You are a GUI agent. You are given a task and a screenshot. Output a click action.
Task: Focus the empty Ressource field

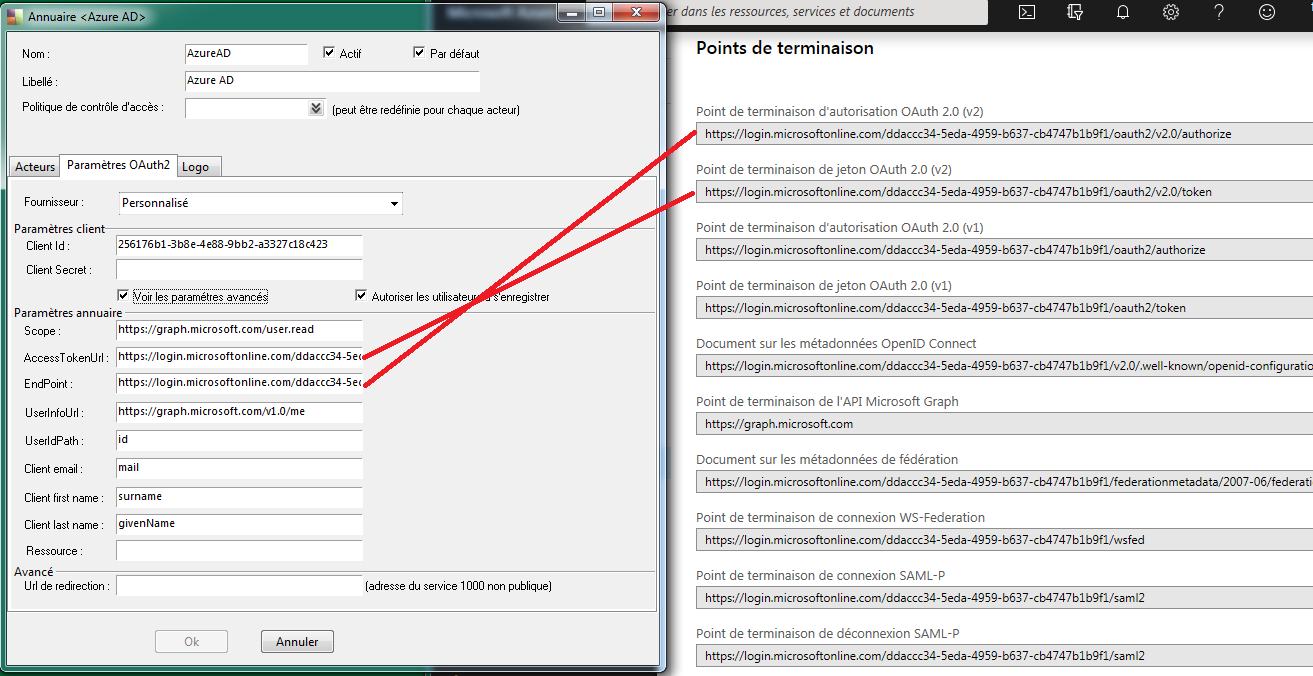tap(239, 550)
